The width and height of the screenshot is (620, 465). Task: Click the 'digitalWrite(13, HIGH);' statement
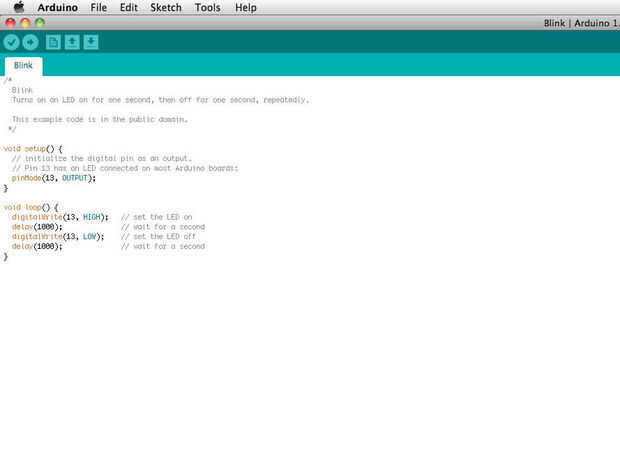pos(60,217)
